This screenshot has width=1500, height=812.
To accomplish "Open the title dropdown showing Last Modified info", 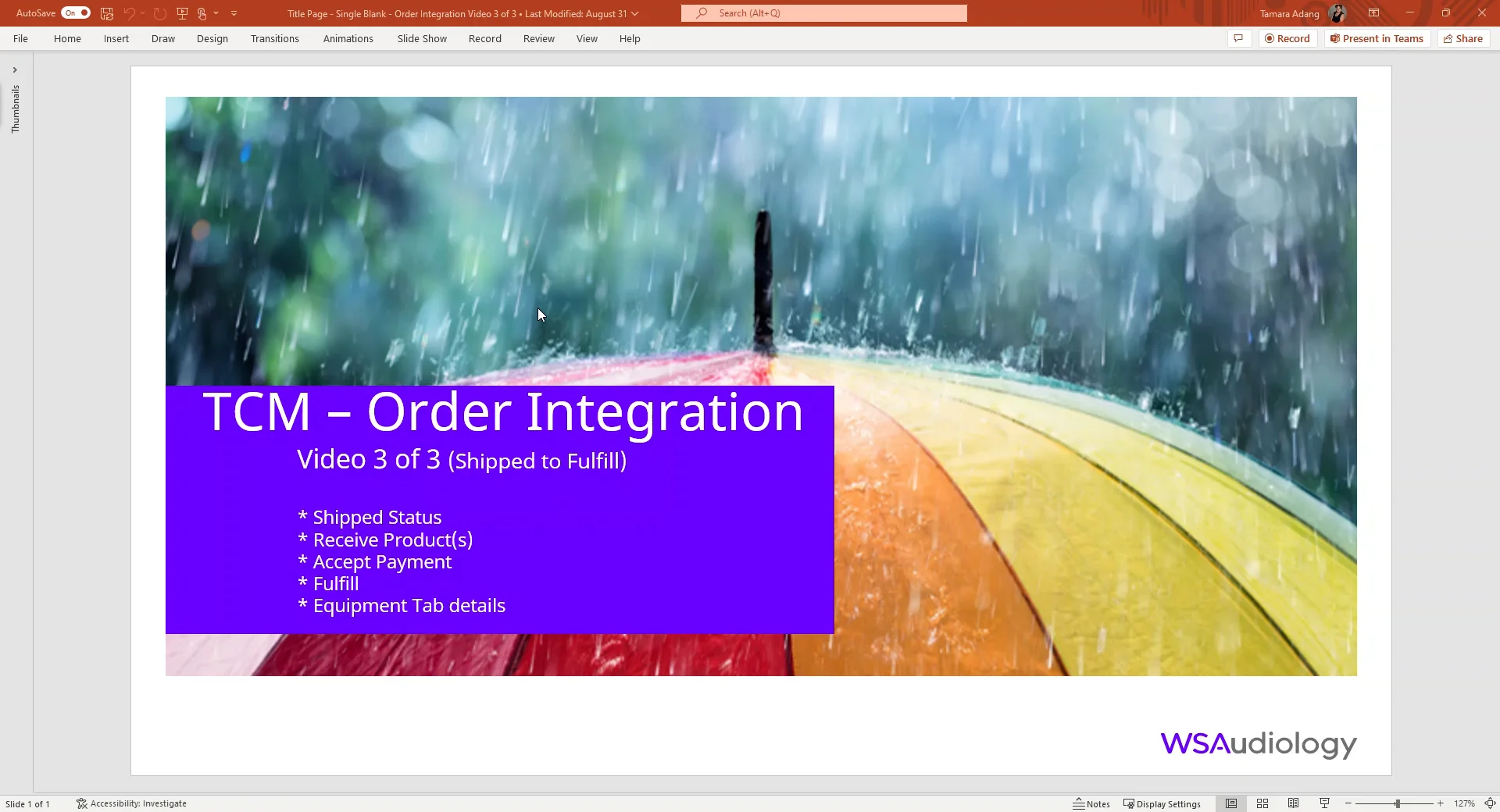I will (x=634, y=13).
